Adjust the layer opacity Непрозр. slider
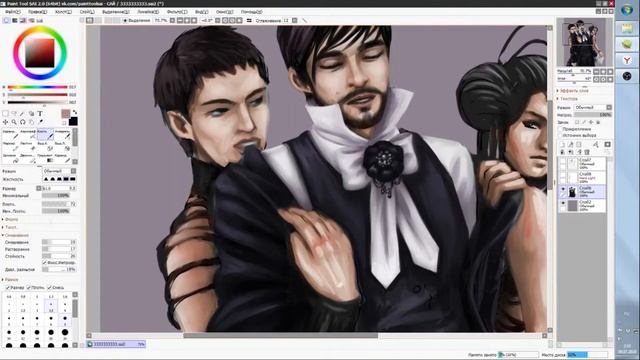This screenshot has width=640, height=360. (x=593, y=115)
